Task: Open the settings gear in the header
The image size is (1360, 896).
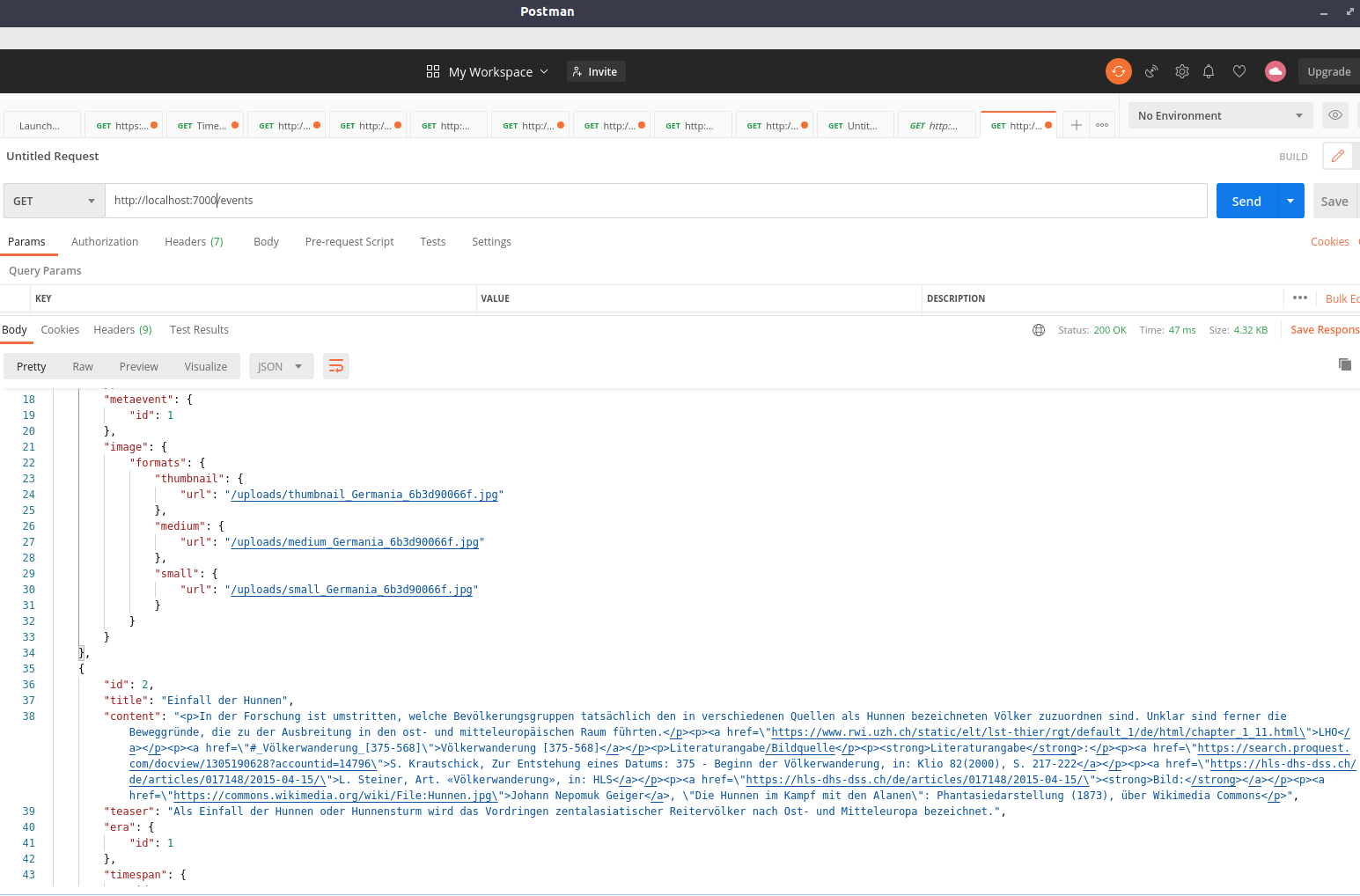Action: pos(1182,71)
